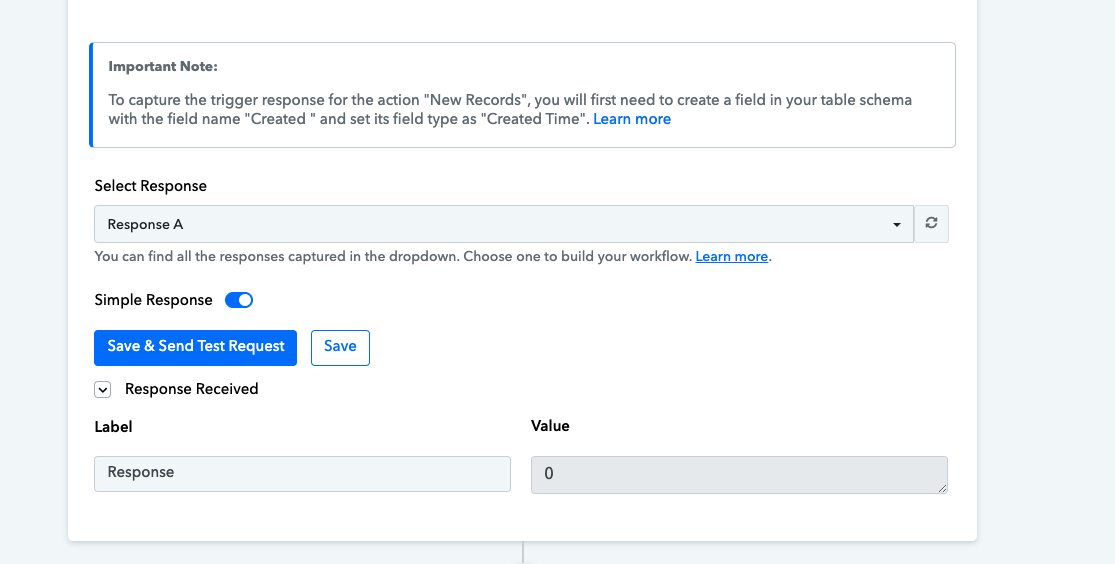
Task: Click the Response Received text
Action: coord(191,389)
